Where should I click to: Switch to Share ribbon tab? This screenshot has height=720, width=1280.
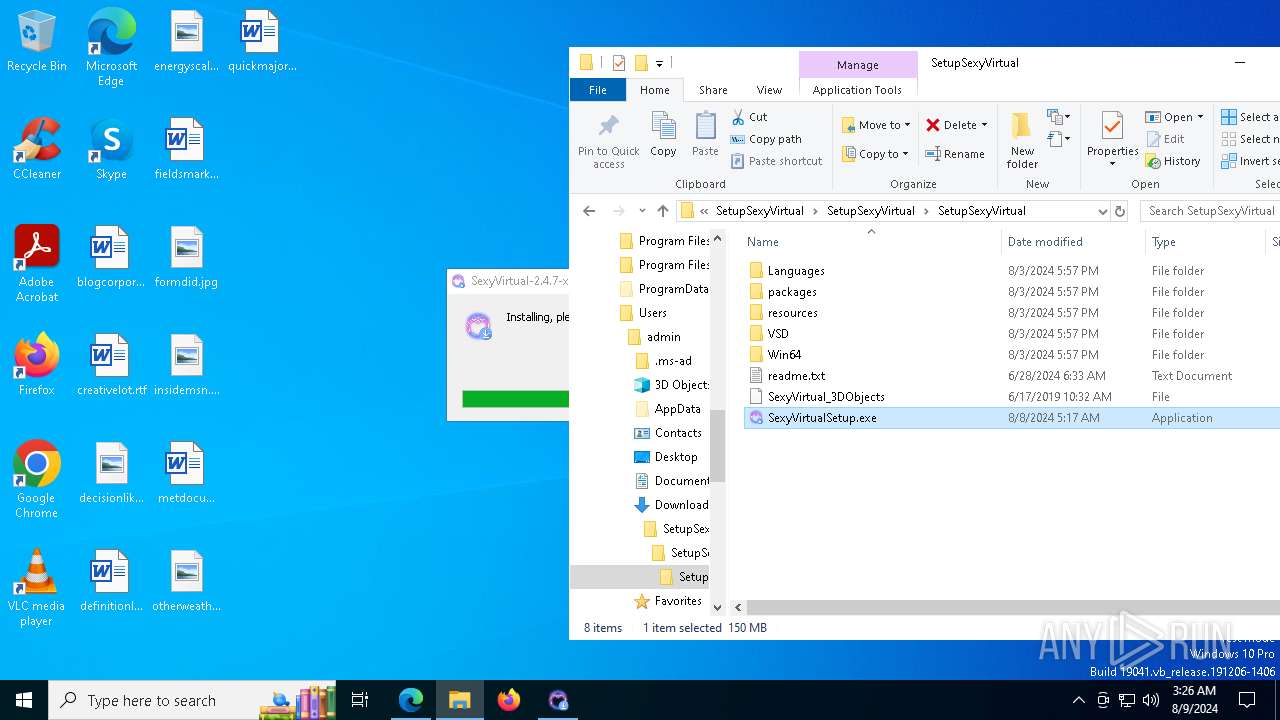pyautogui.click(x=713, y=90)
